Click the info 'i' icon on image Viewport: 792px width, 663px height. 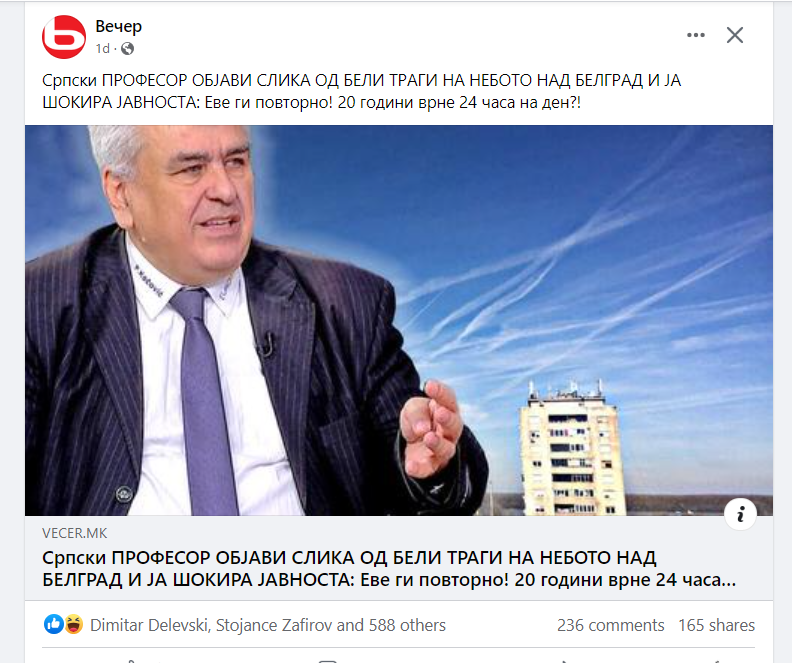740,514
